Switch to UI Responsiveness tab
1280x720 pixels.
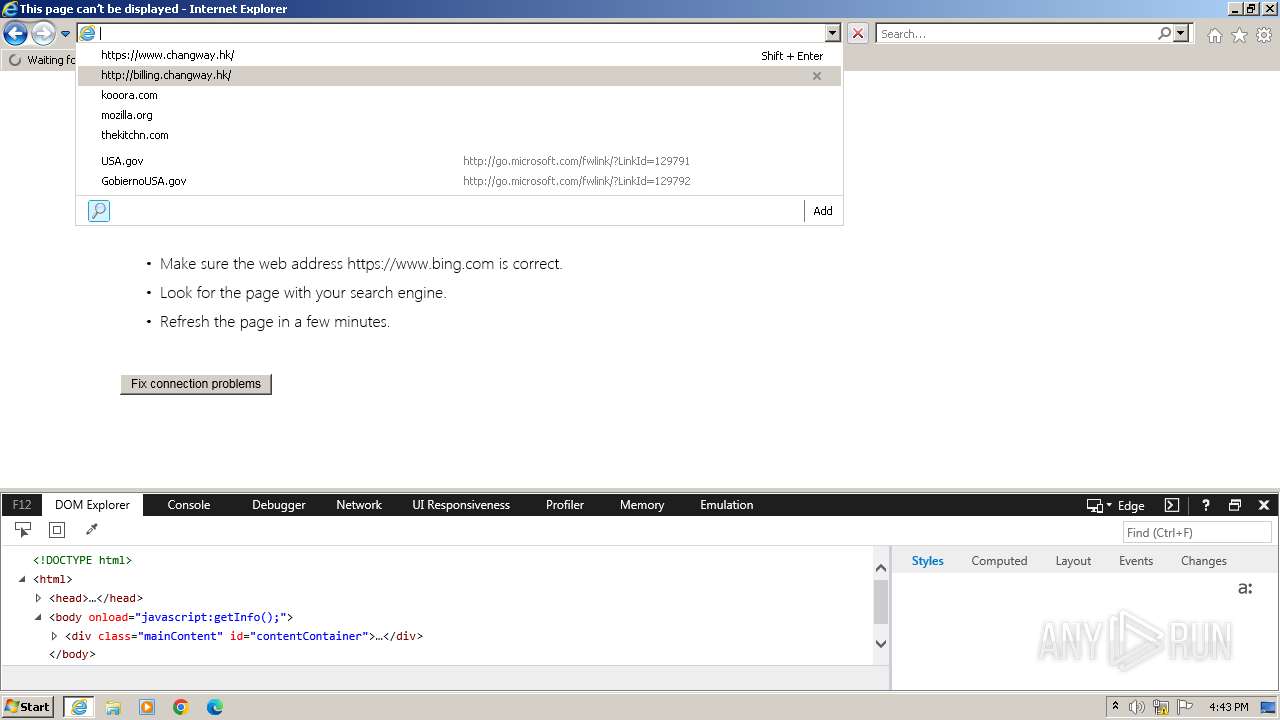tap(461, 505)
